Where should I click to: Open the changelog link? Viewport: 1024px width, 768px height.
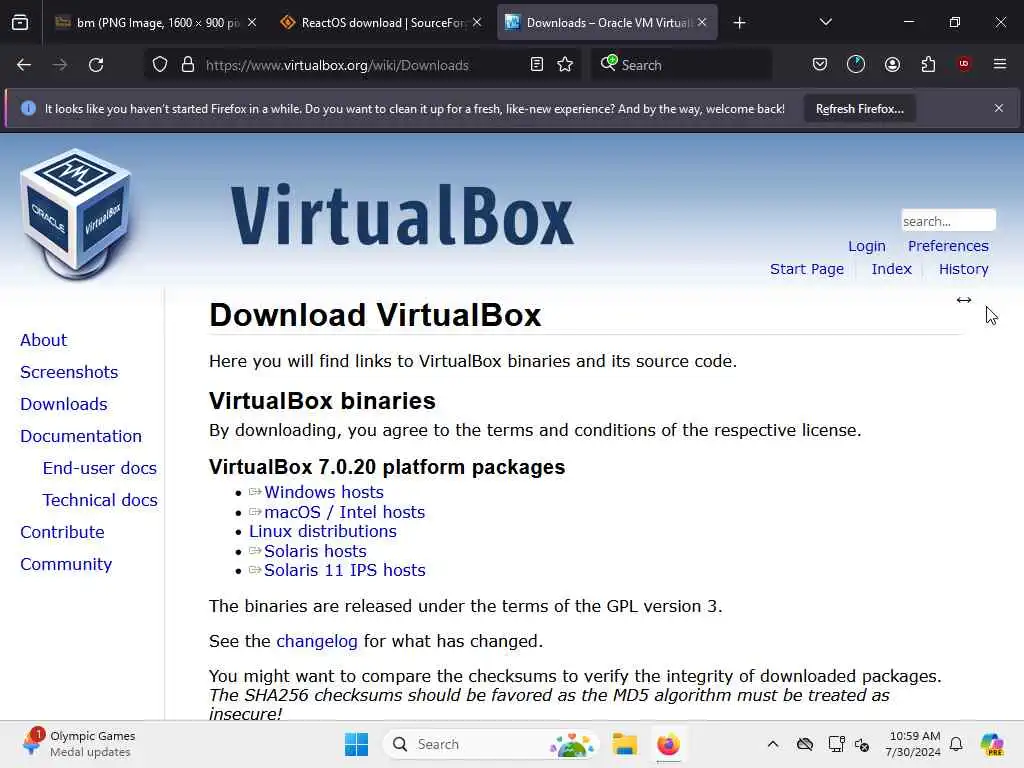(x=317, y=641)
